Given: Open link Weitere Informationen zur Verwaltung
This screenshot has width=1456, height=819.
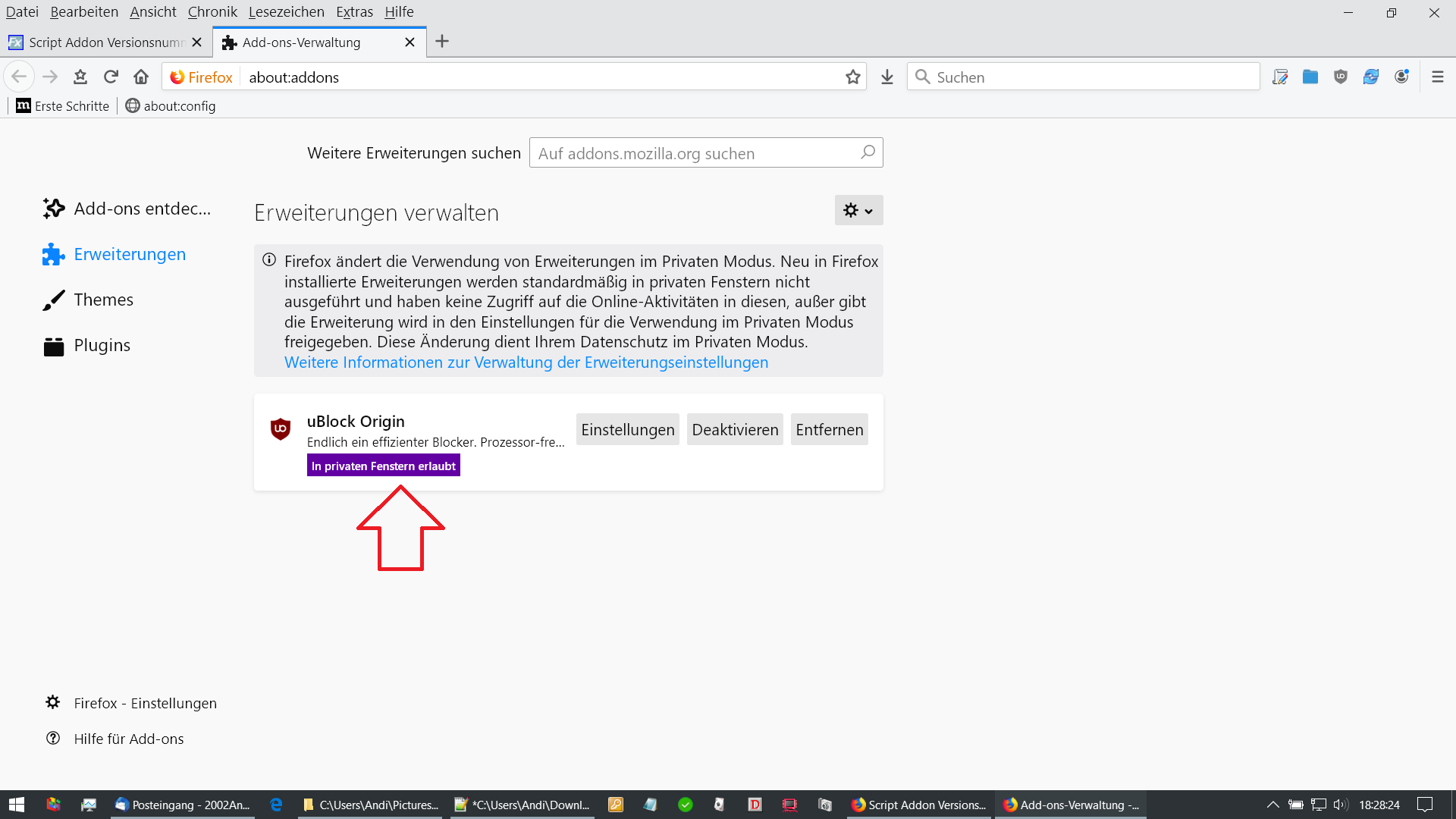Looking at the screenshot, I should click(x=526, y=362).
